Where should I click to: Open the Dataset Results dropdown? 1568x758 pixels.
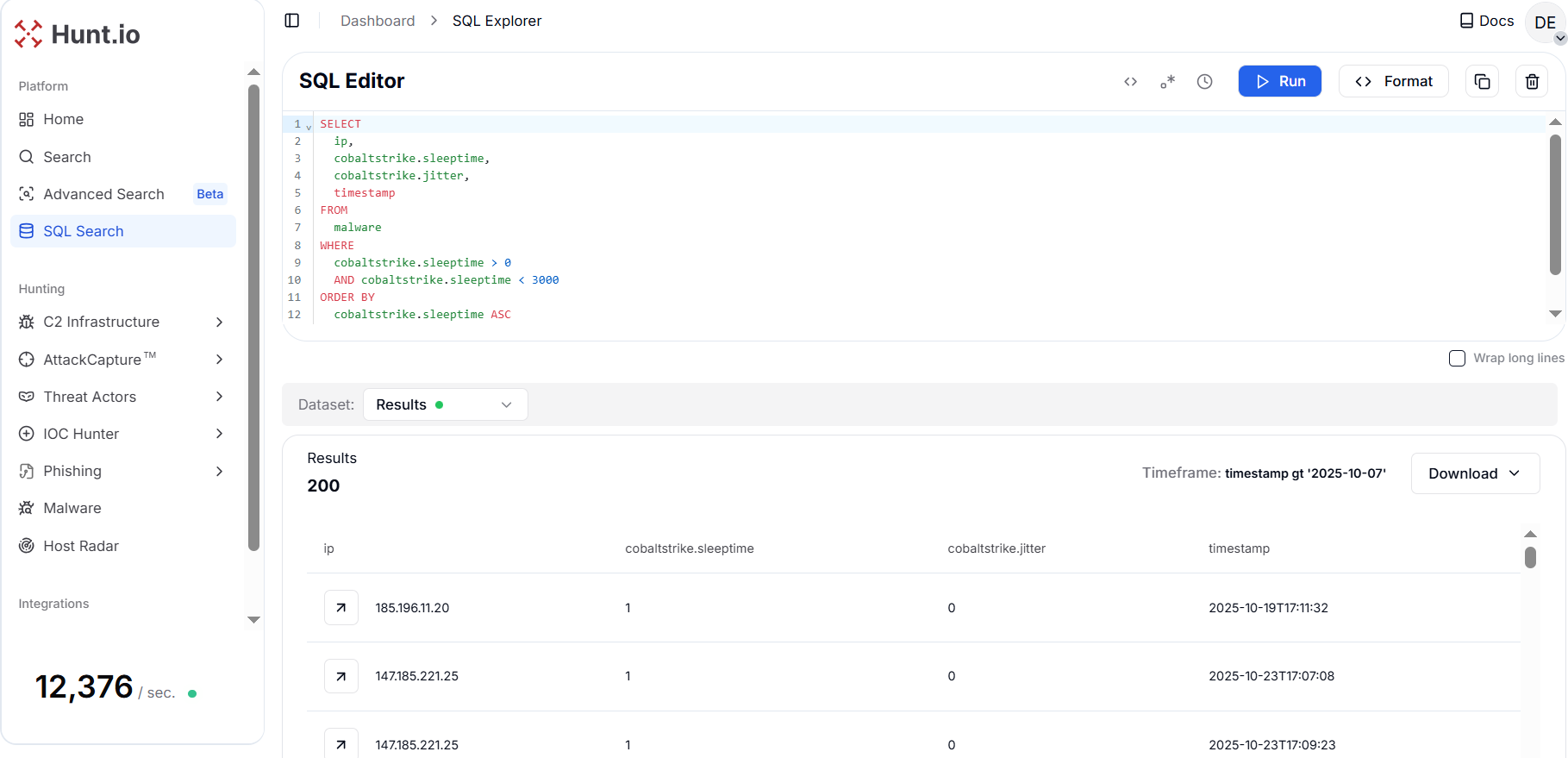445,404
